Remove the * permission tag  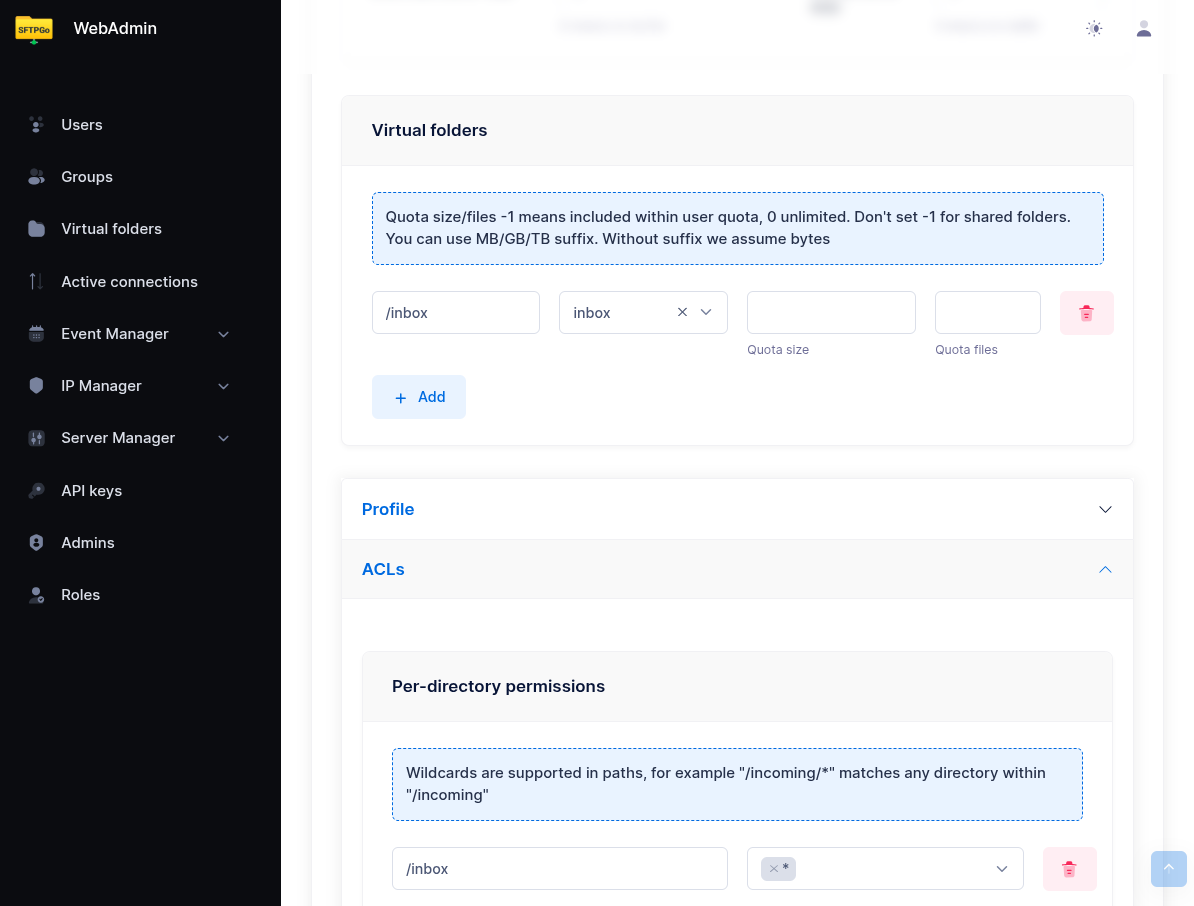pos(773,869)
